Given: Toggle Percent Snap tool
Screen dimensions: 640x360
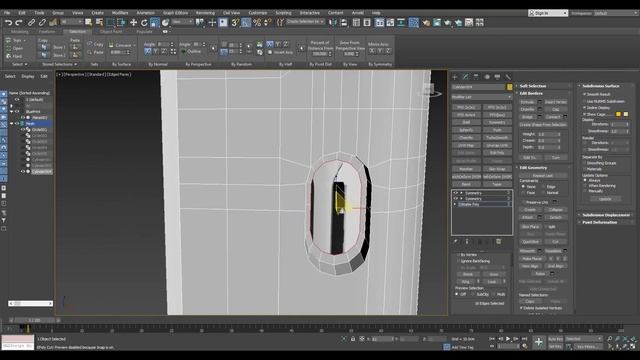Looking at the screenshot, I should click(257, 22).
